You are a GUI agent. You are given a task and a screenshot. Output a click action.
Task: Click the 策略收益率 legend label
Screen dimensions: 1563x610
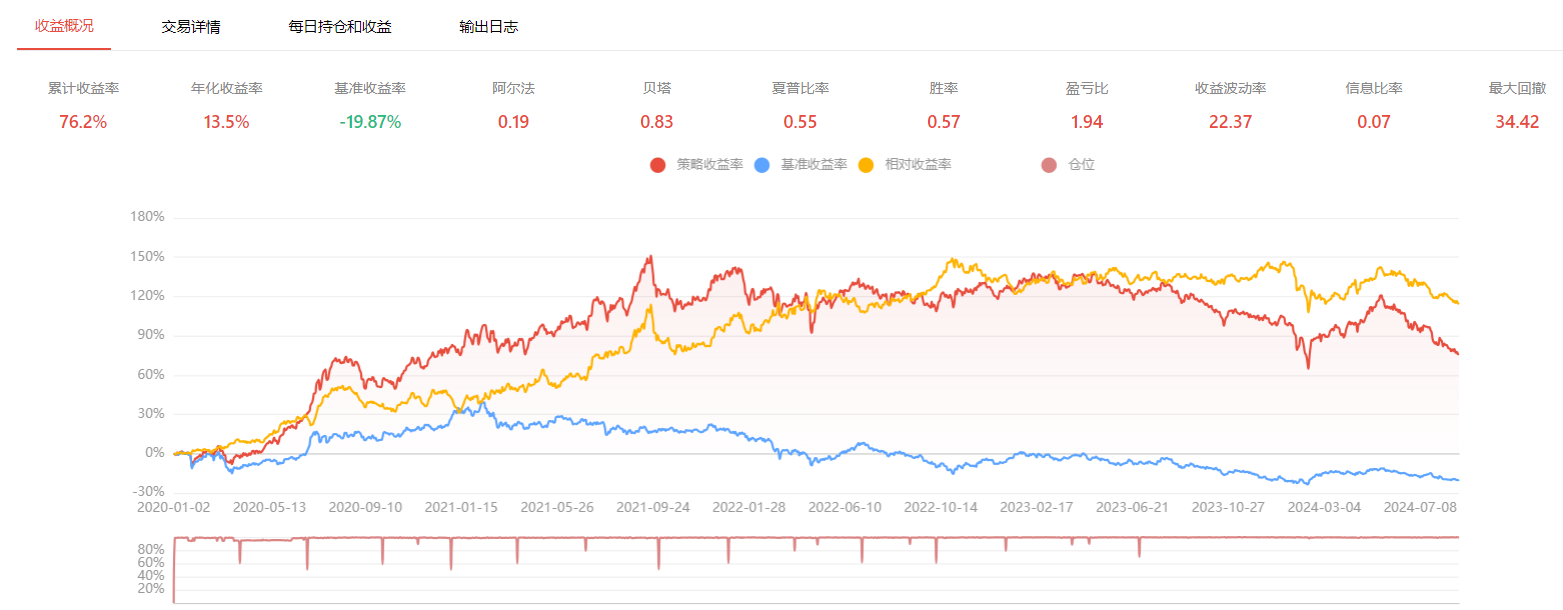(x=710, y=165)
